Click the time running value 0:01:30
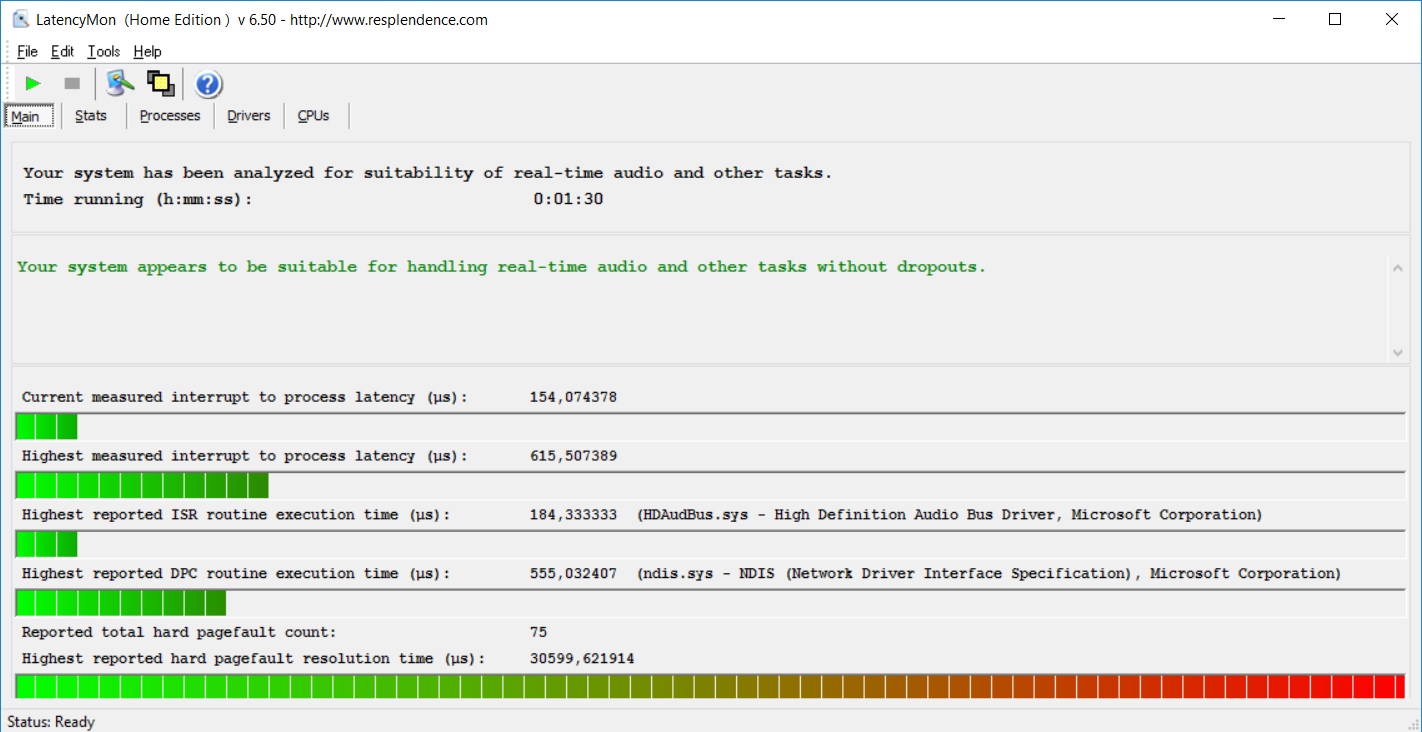This screenshot has height=732, width=1422. pyautogui.click(x=568, y=199)
